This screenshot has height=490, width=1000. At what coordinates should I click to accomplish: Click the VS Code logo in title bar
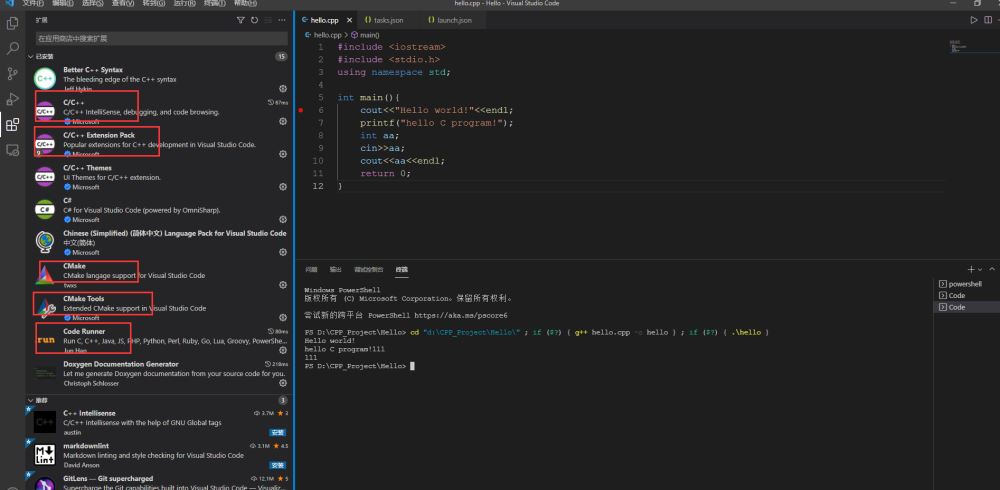pos(9,3)
